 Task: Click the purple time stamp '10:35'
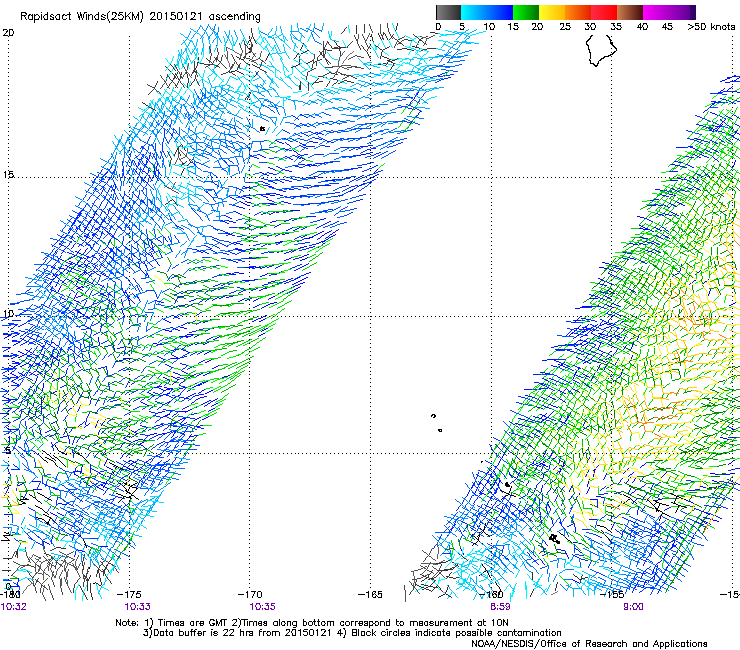[262, 607]
